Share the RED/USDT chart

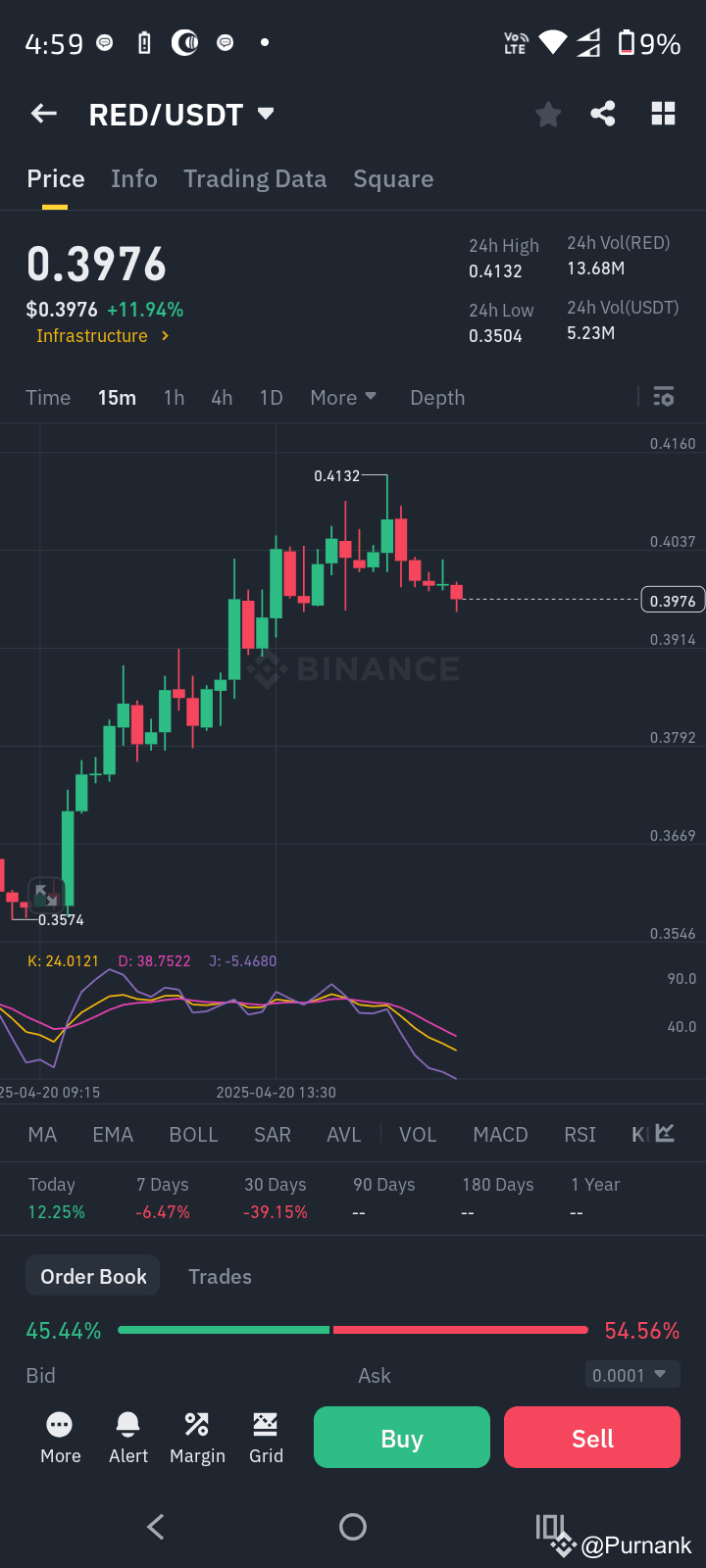point(603,114)
